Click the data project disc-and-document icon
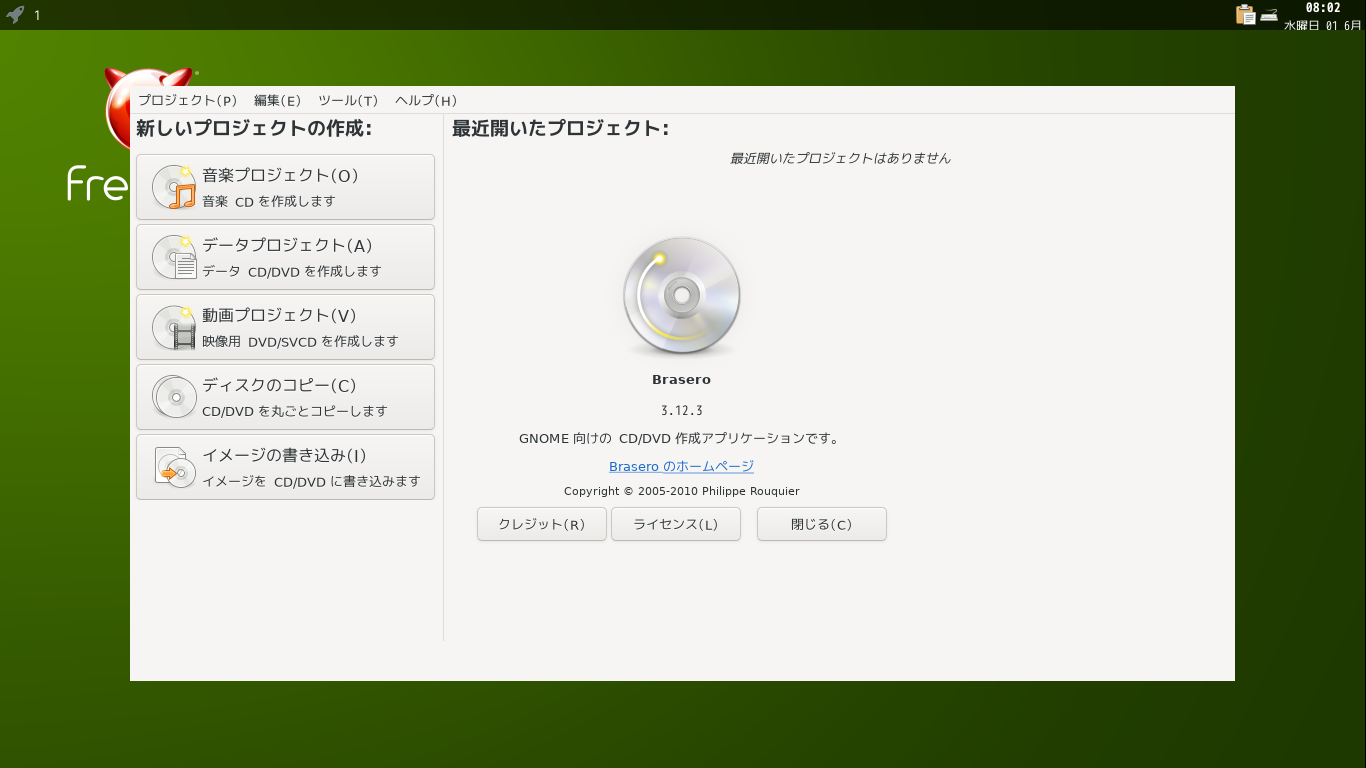The height and width of the screenshot is (768, 1366). [x=174, y=257]
